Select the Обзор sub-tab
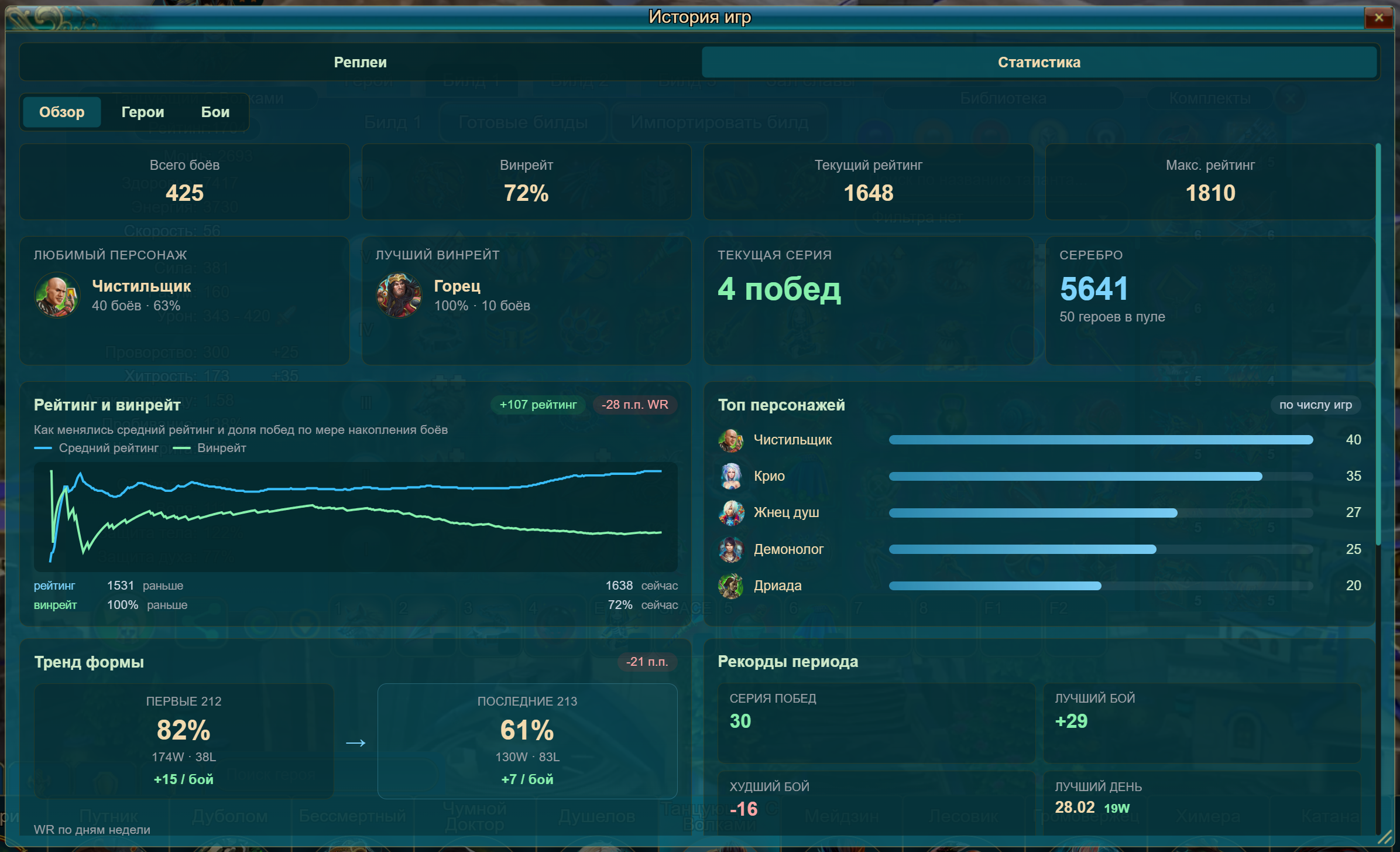This screenshot has width=1400, height=852. click(61, 112)
